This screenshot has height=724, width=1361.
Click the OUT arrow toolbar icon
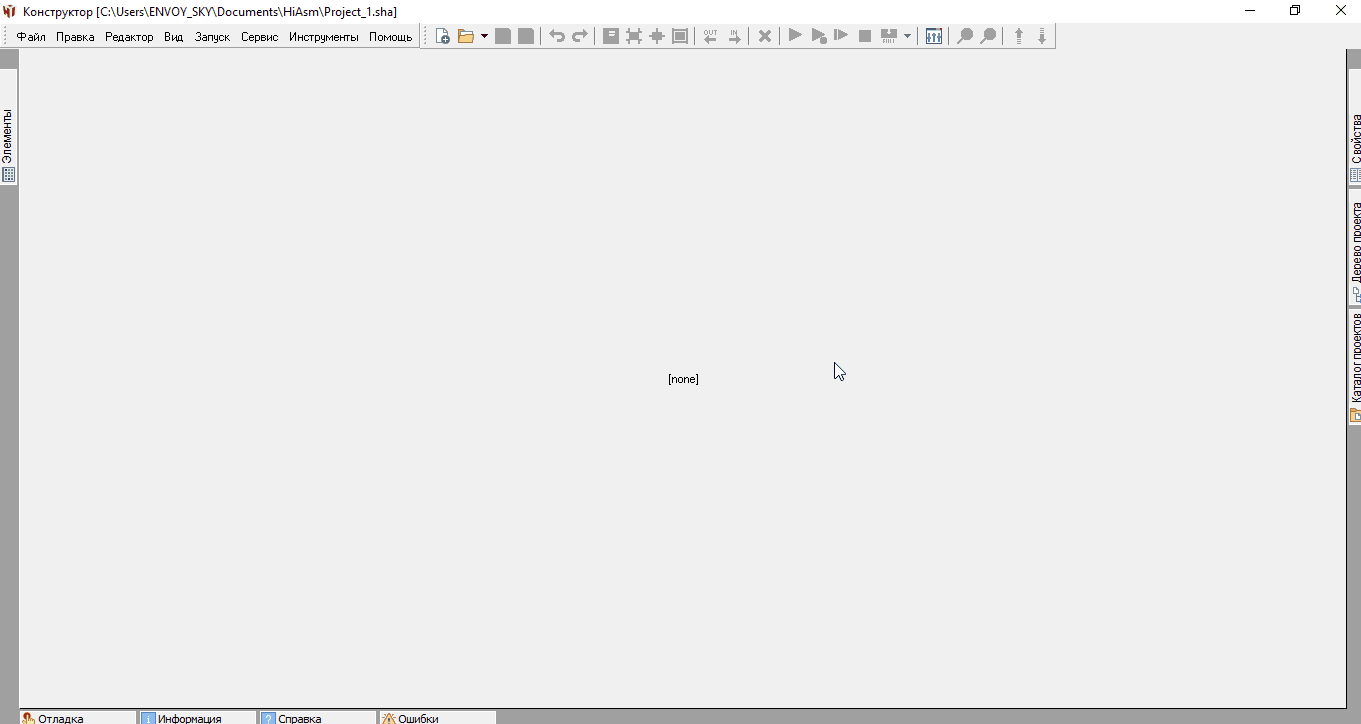(x=711, y=36)
